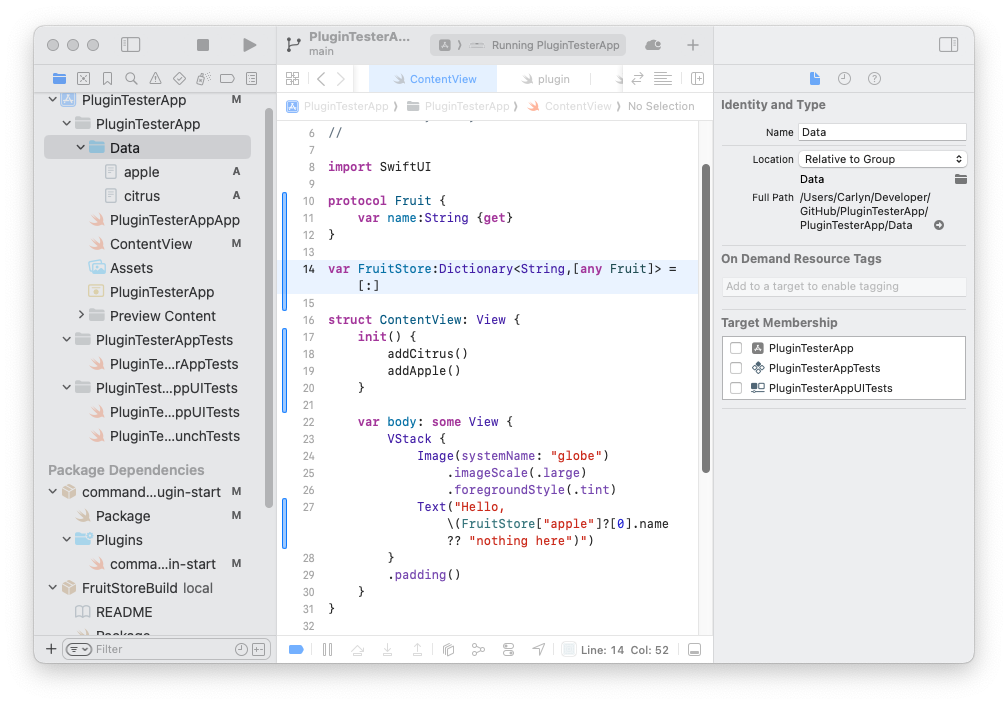Switch to the plugin editor tab
Image resolution: width=1008 pixels, height=705 pixels.
pyautogui.click(x=545, y=79)
